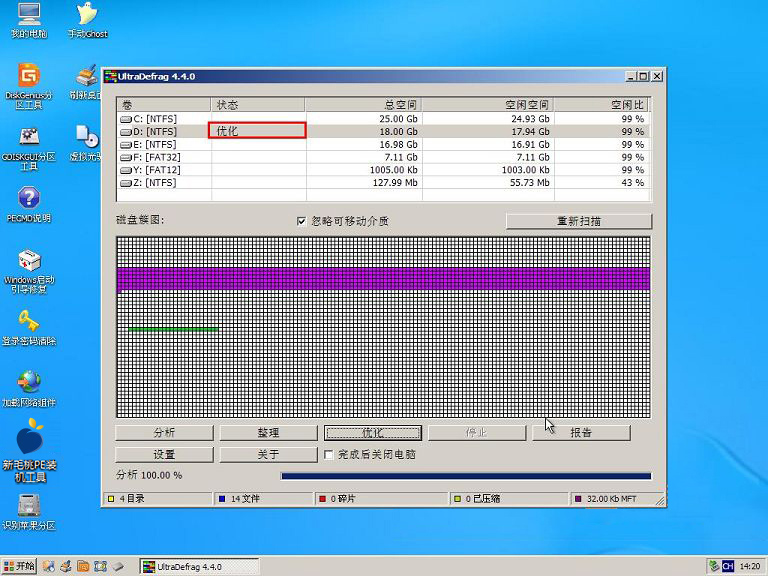Click the UltraDefrag title bar icon
This screenshot has width=768, height=576.
(111, 76)
